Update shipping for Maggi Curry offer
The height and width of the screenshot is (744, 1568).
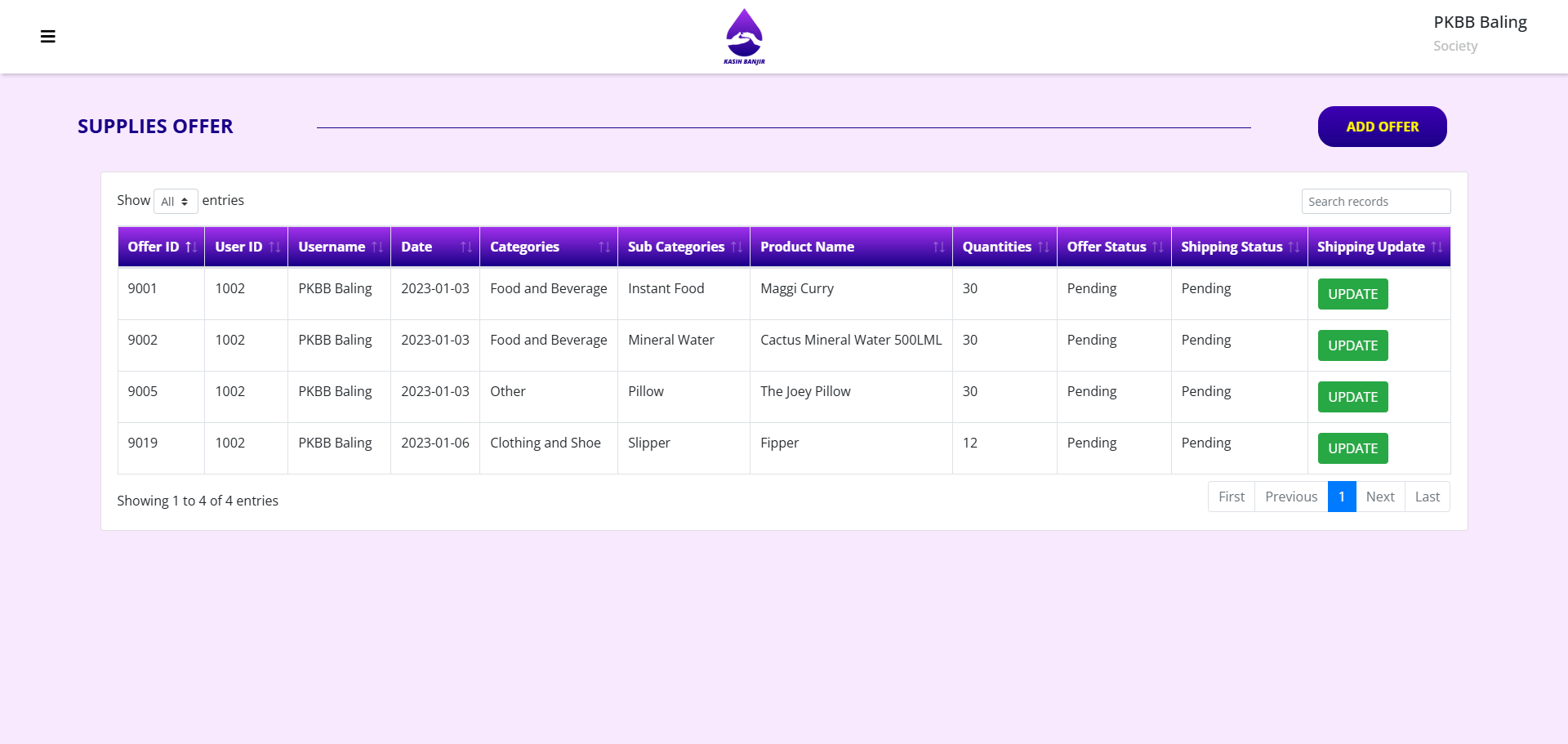click(x=1352, y=294)
